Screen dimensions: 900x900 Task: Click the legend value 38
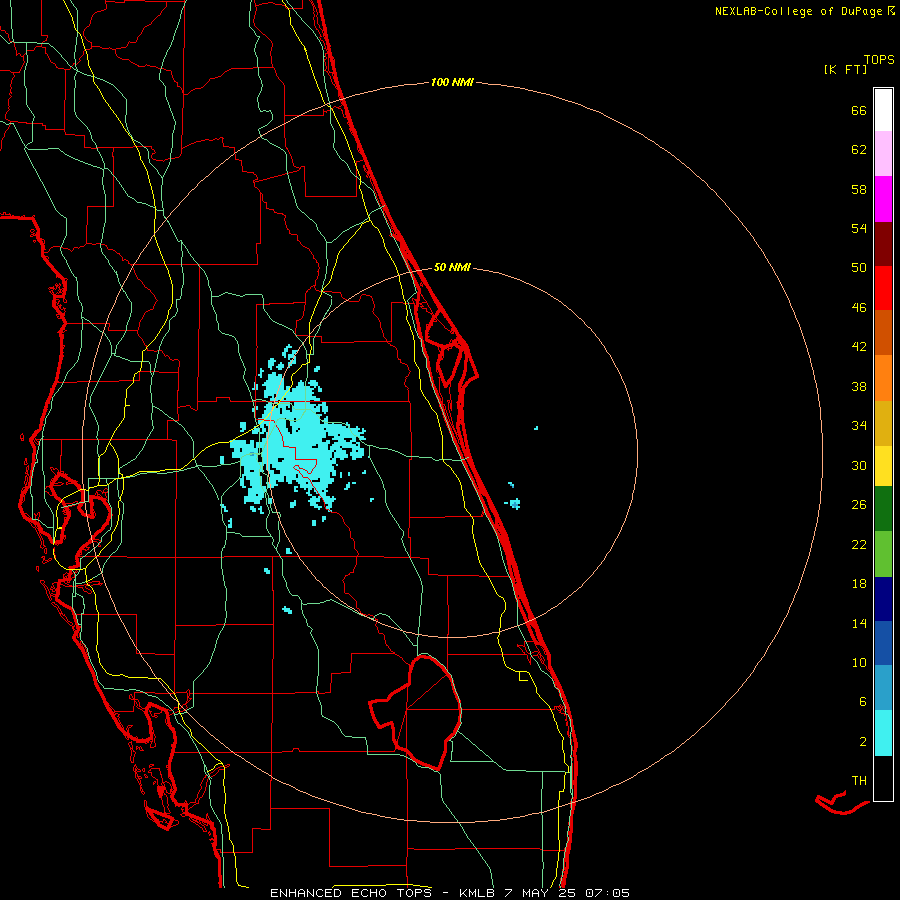click(859, 386)
